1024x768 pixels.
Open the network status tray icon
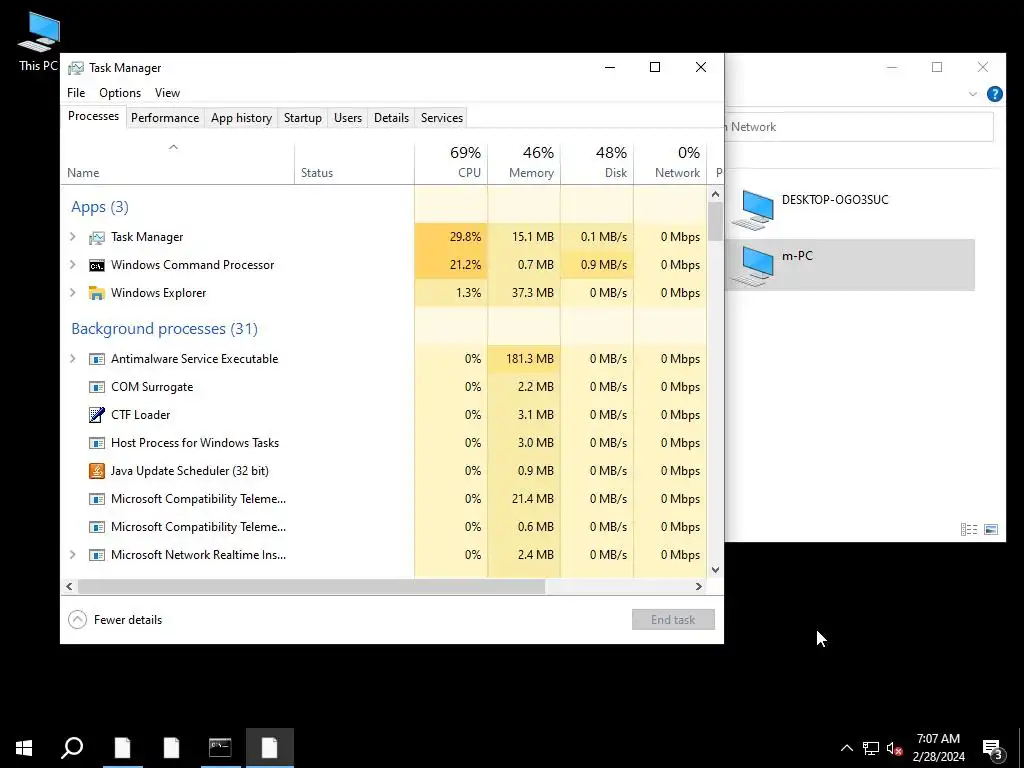(x=871, y=748)
